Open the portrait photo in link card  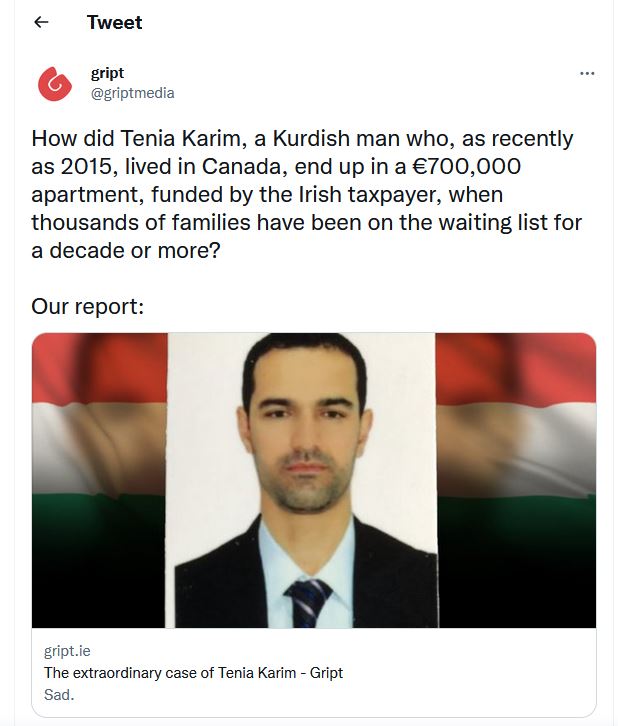point(301,480)
